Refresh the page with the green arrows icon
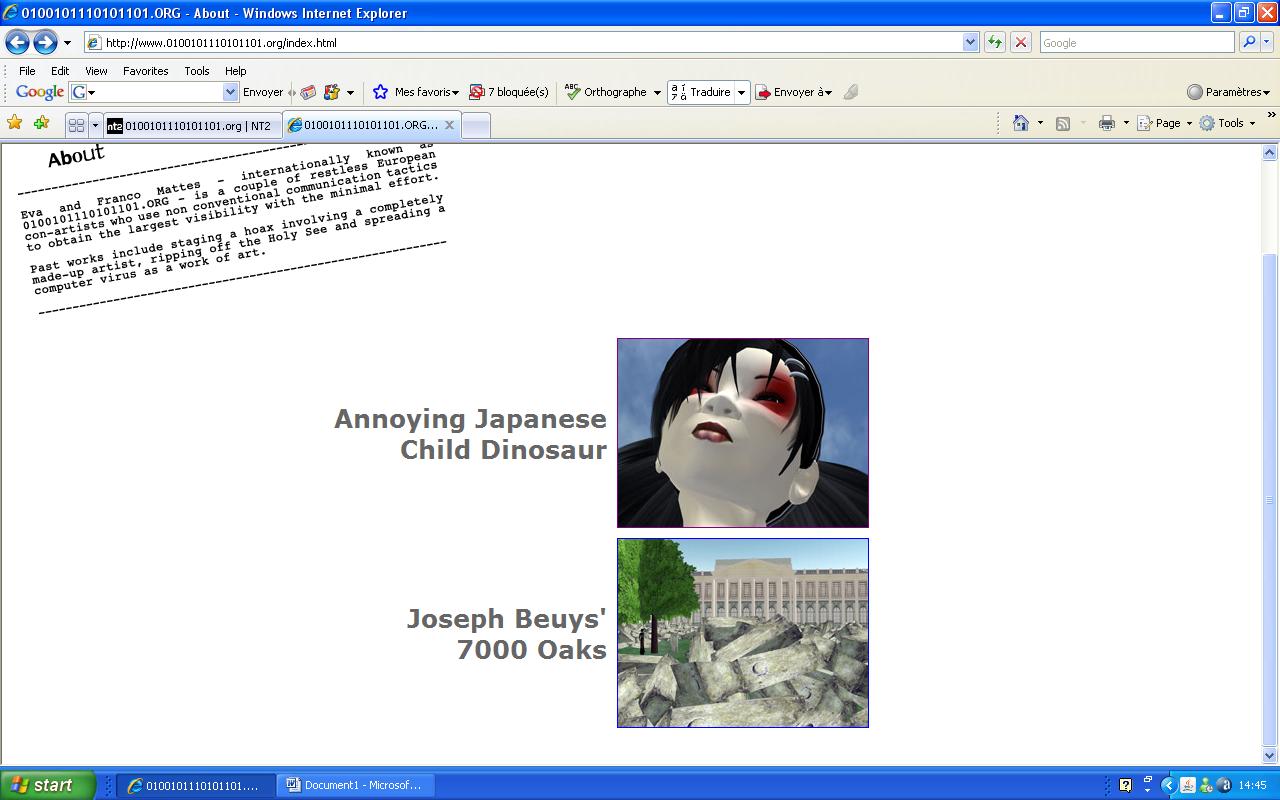Viewport: 1280px width, 800px height. (x=995, y=43)
